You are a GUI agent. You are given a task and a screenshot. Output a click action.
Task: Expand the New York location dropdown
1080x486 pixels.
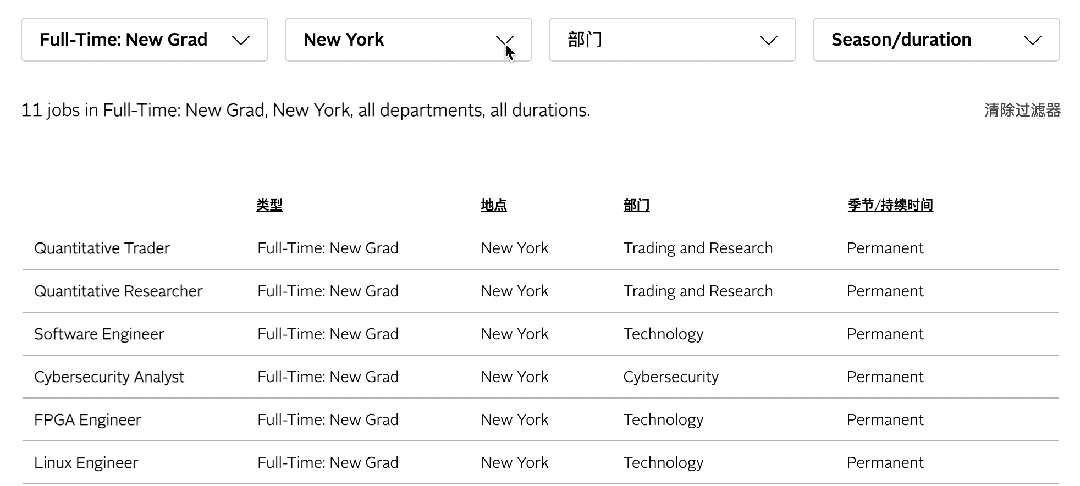408,40
